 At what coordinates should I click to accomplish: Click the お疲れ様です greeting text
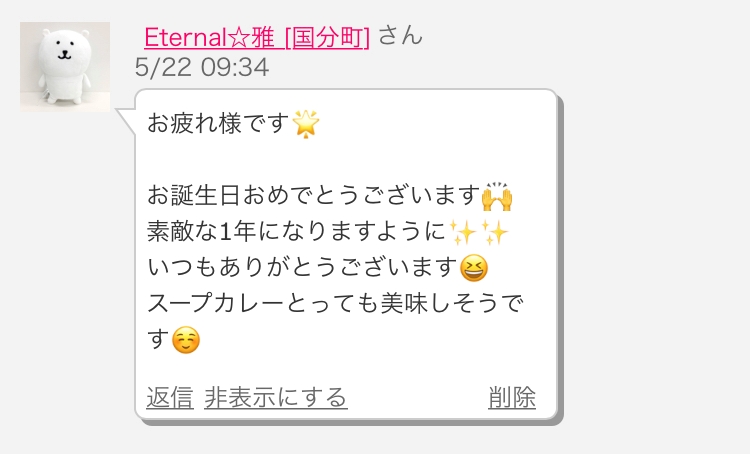[218, 123]
